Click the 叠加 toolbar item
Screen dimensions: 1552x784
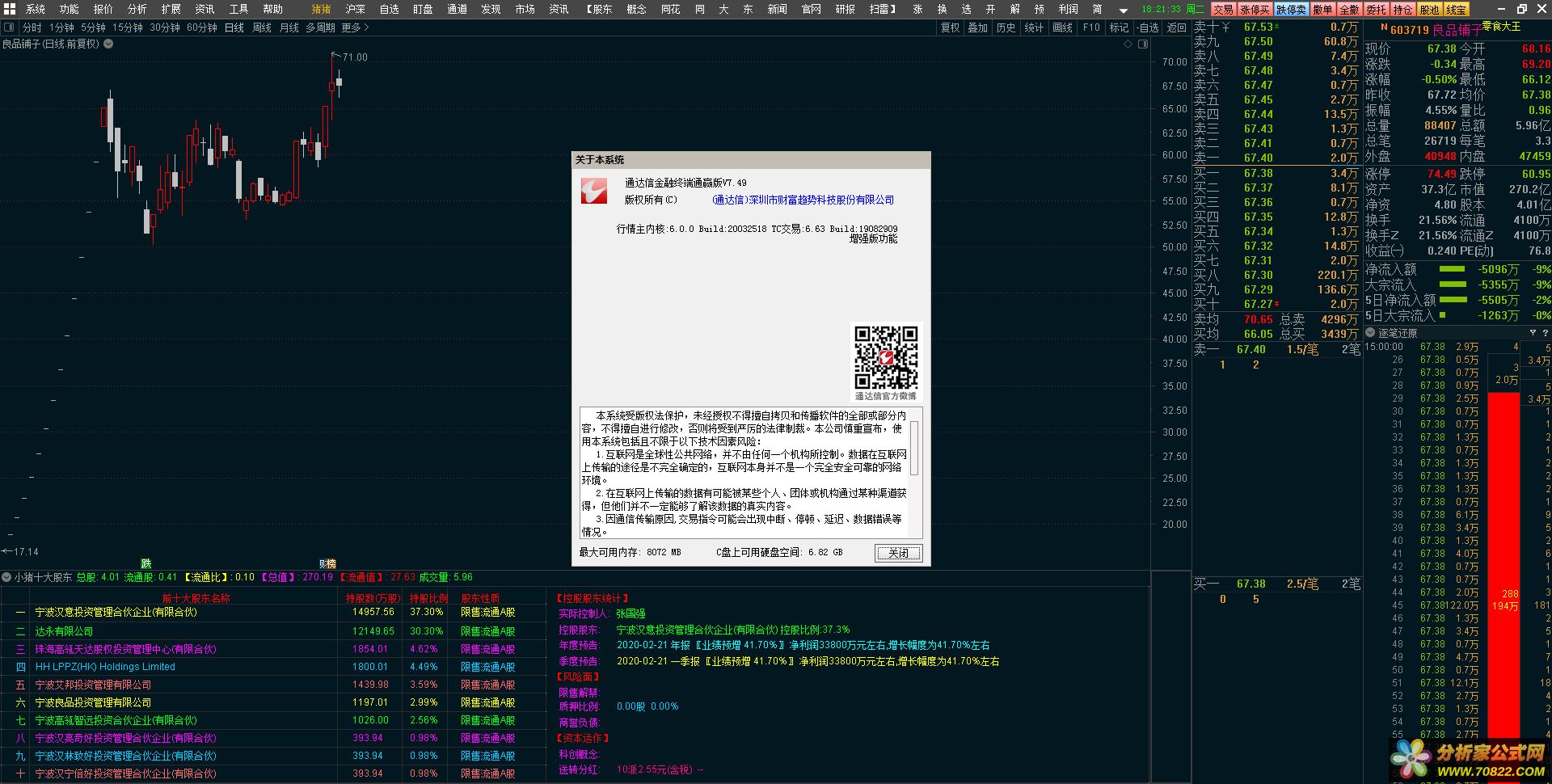pos(978,27)
